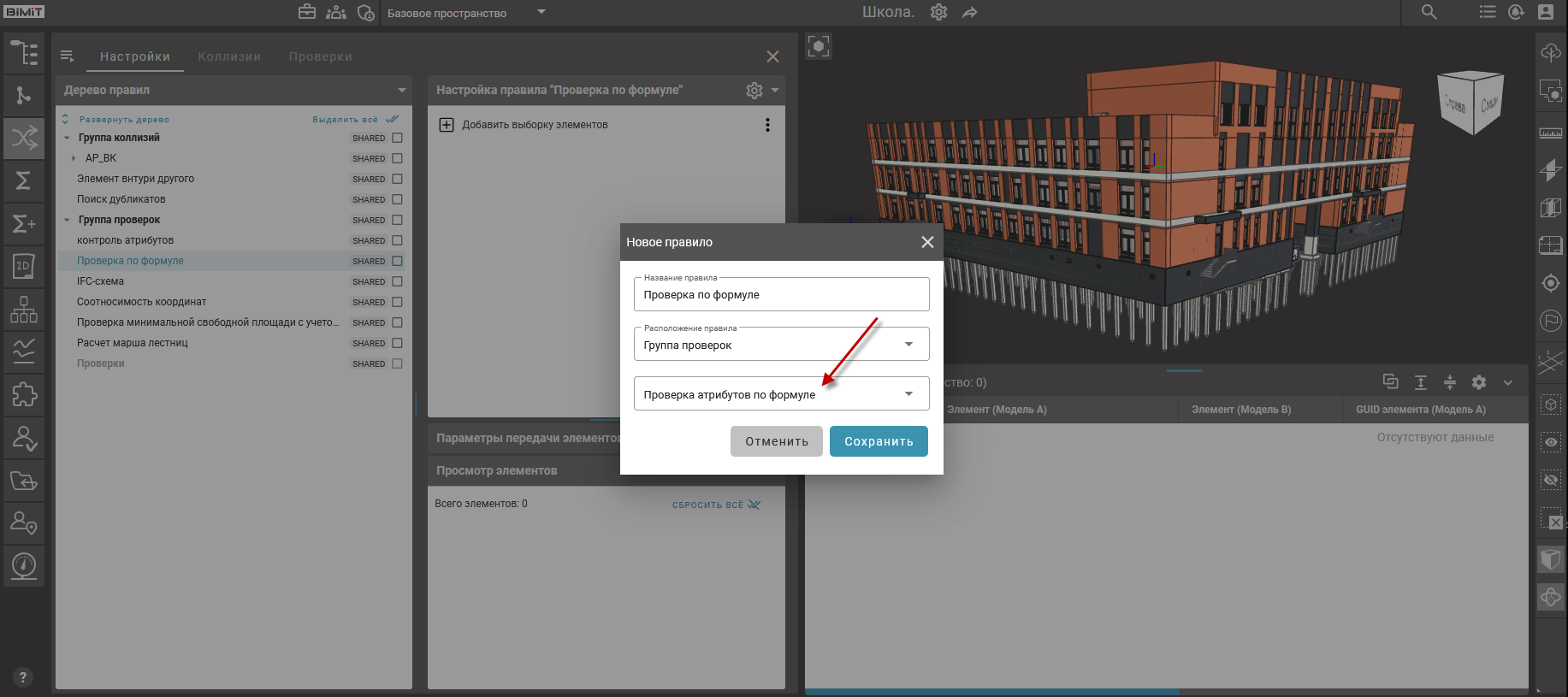Click the Отменить button
This screenshot has width=1568, height=697.
pos(776,441)
